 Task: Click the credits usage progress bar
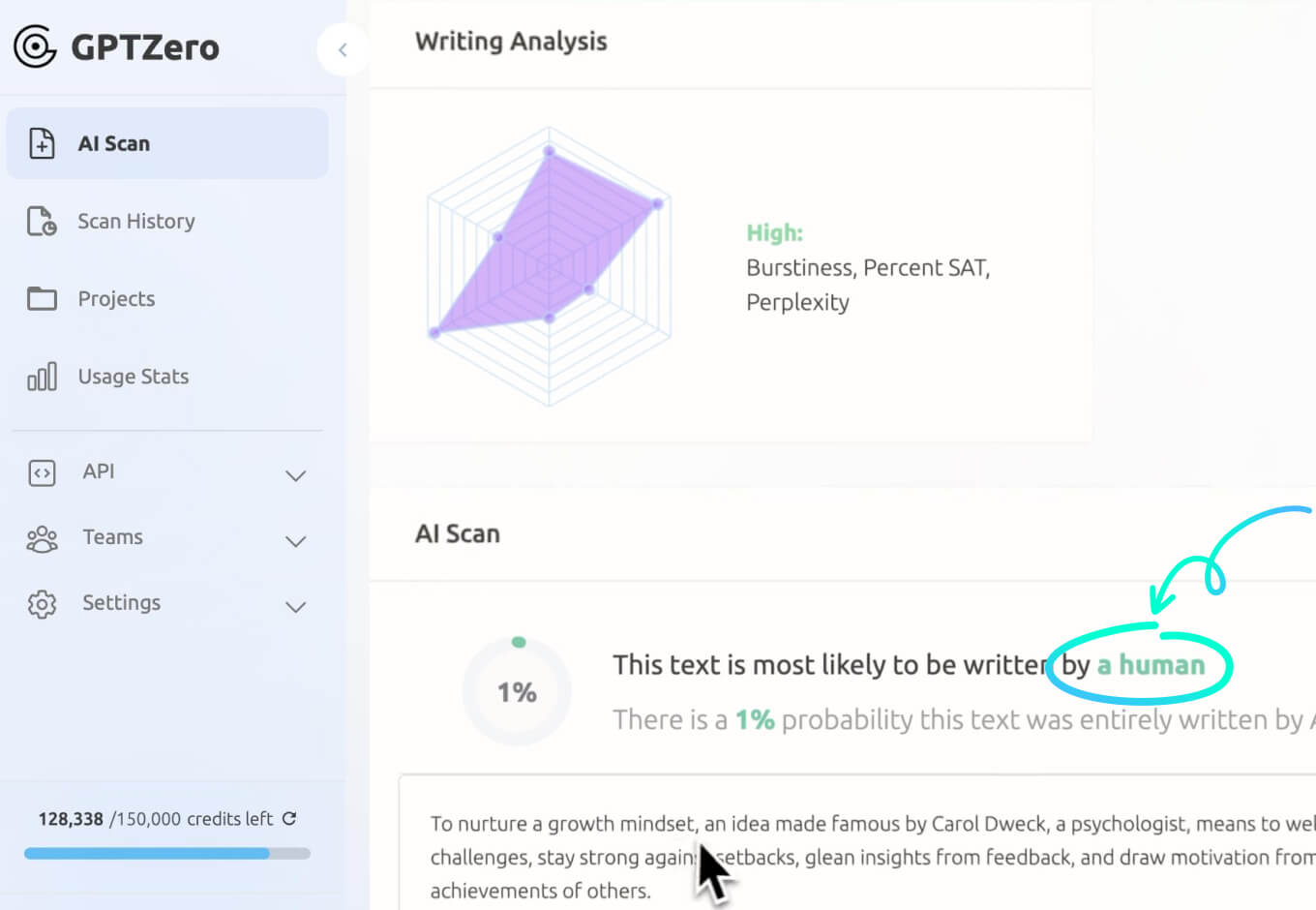tap(166, 854)
